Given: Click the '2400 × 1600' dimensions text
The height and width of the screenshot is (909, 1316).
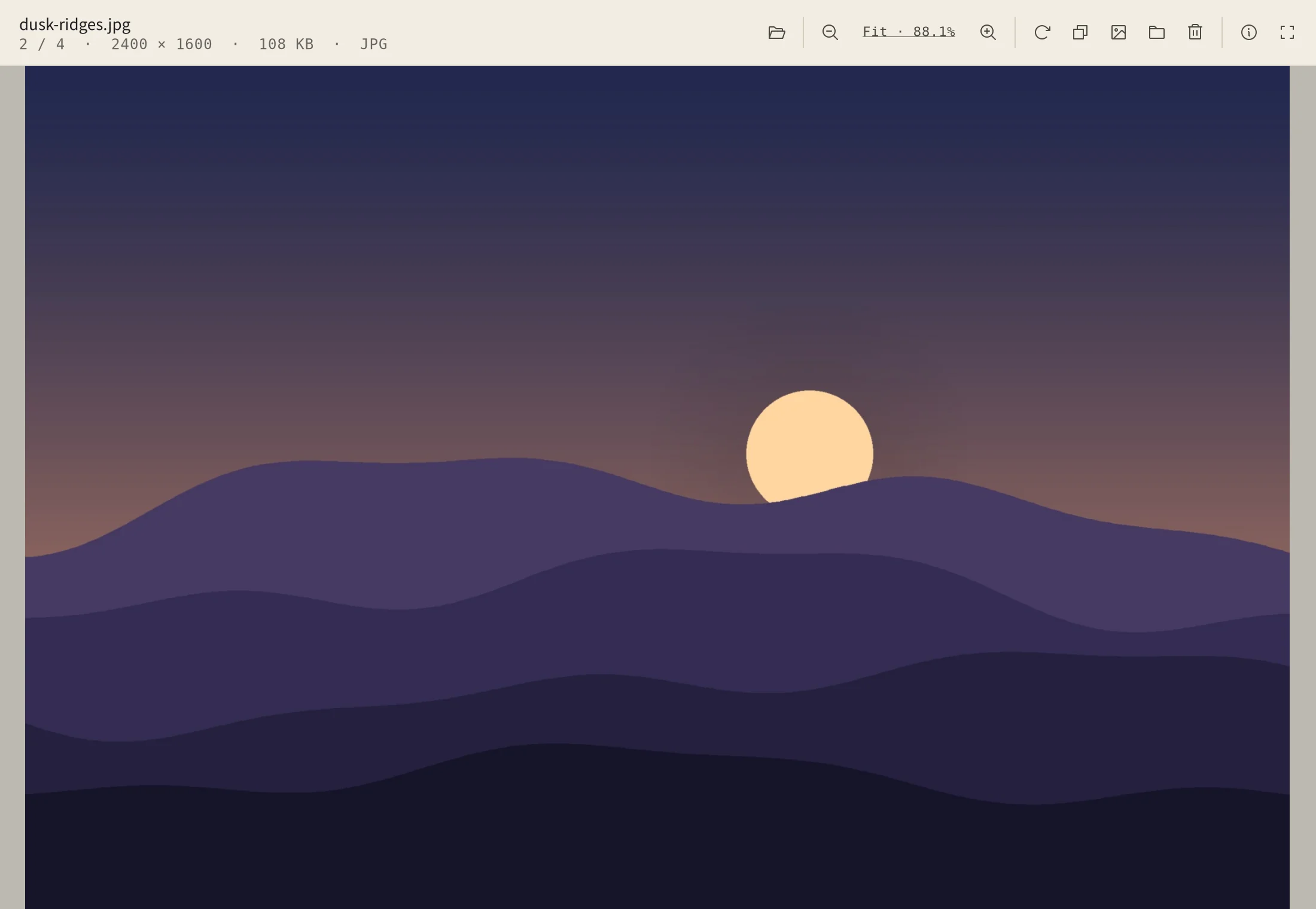Looking at the screenshot, I should [162, 44].
